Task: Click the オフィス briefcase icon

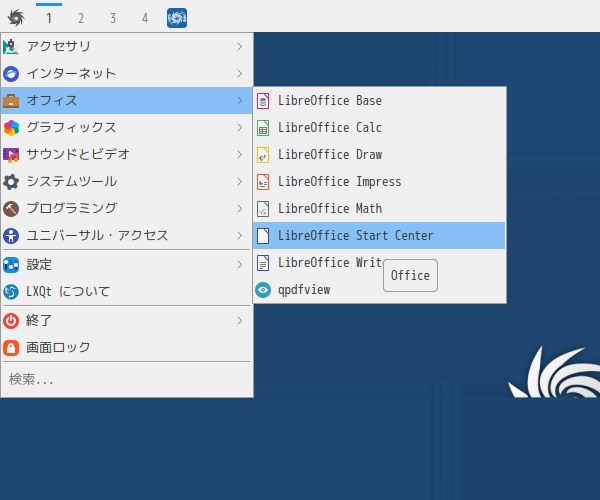Action: (11, 101)
